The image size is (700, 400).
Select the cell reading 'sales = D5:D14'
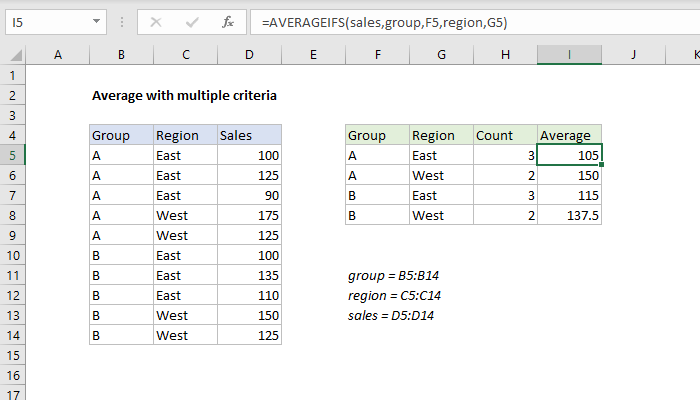(x=391, y=315)
